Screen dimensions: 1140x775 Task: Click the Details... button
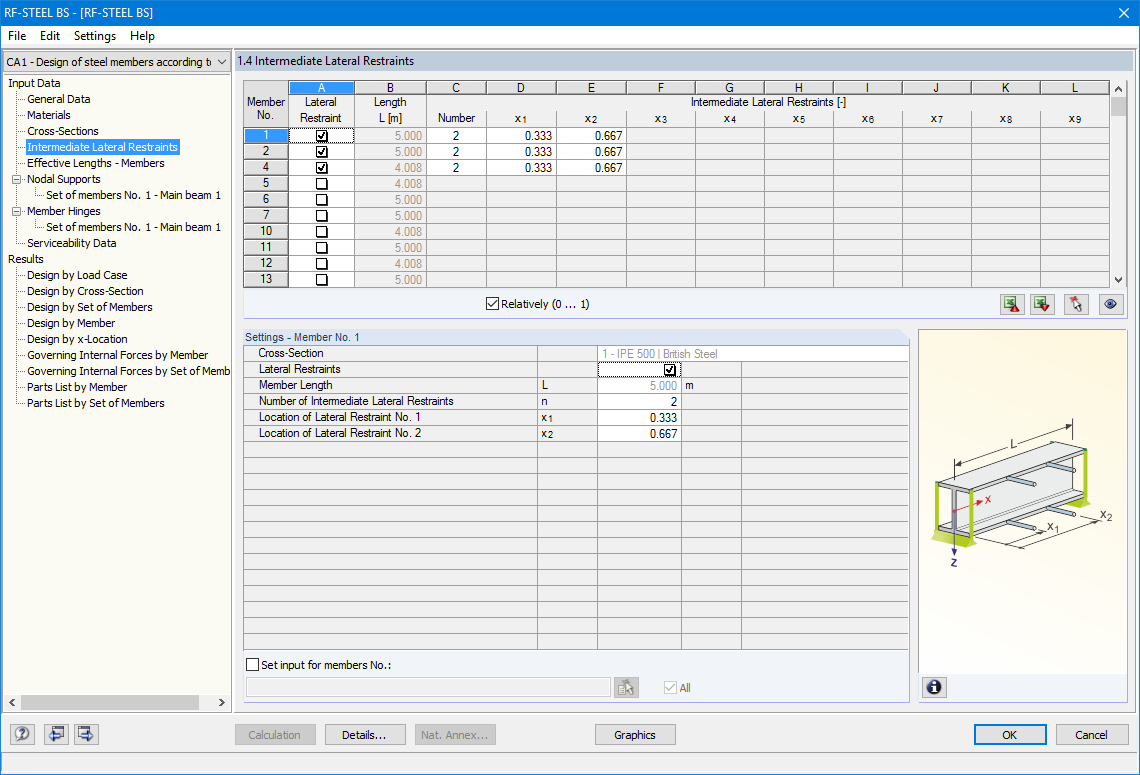pos(364,735)
